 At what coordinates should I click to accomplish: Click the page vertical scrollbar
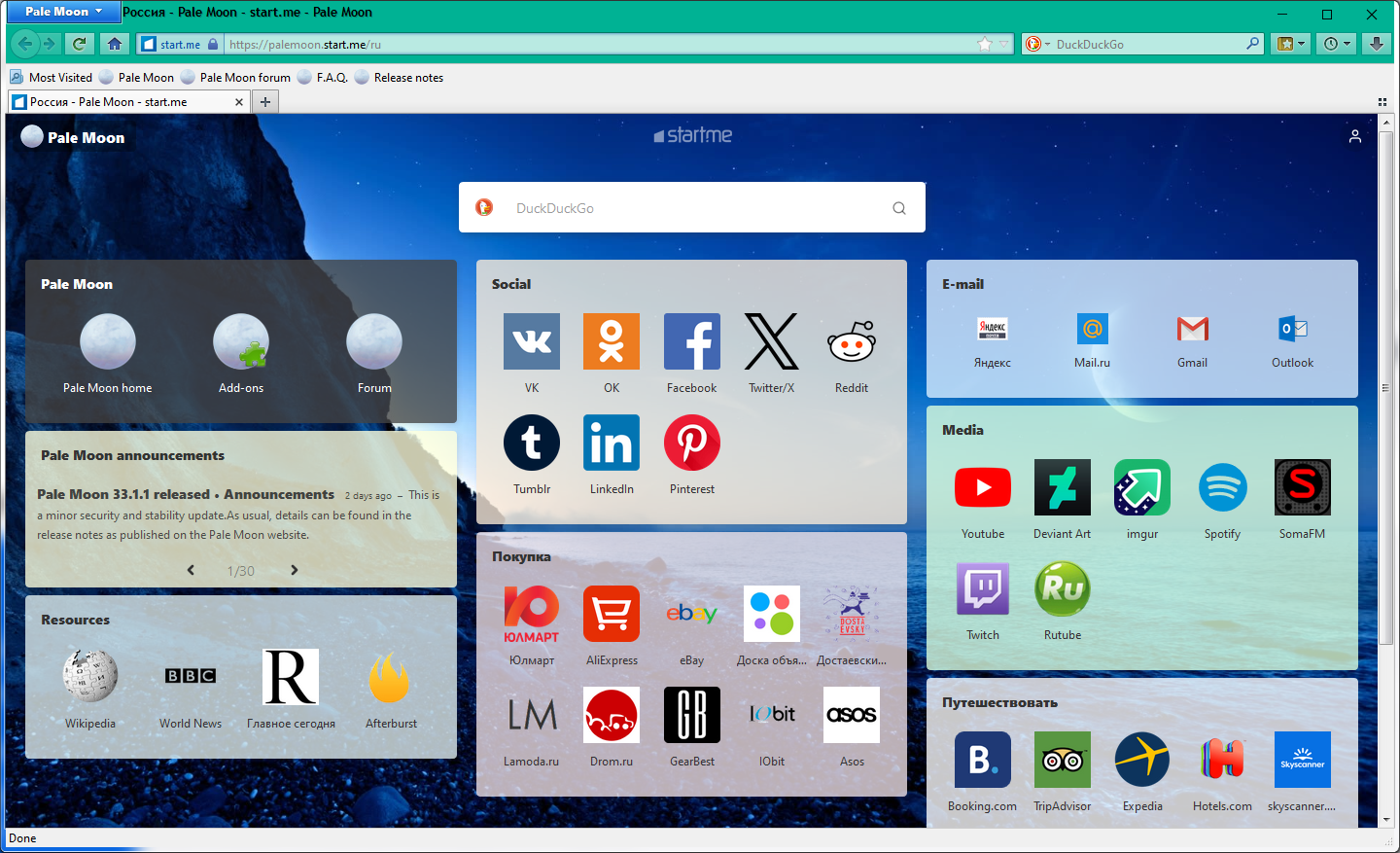(x=1386, y=389)
